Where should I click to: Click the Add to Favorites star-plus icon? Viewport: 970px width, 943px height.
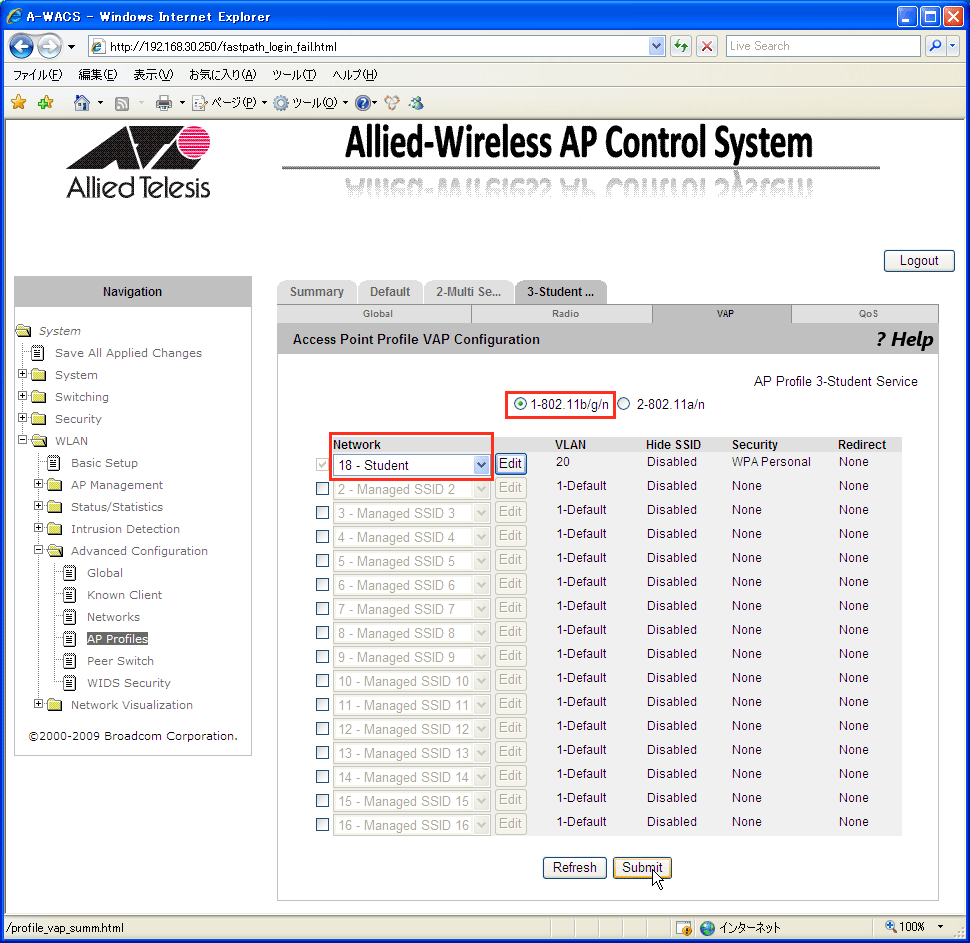46,103
